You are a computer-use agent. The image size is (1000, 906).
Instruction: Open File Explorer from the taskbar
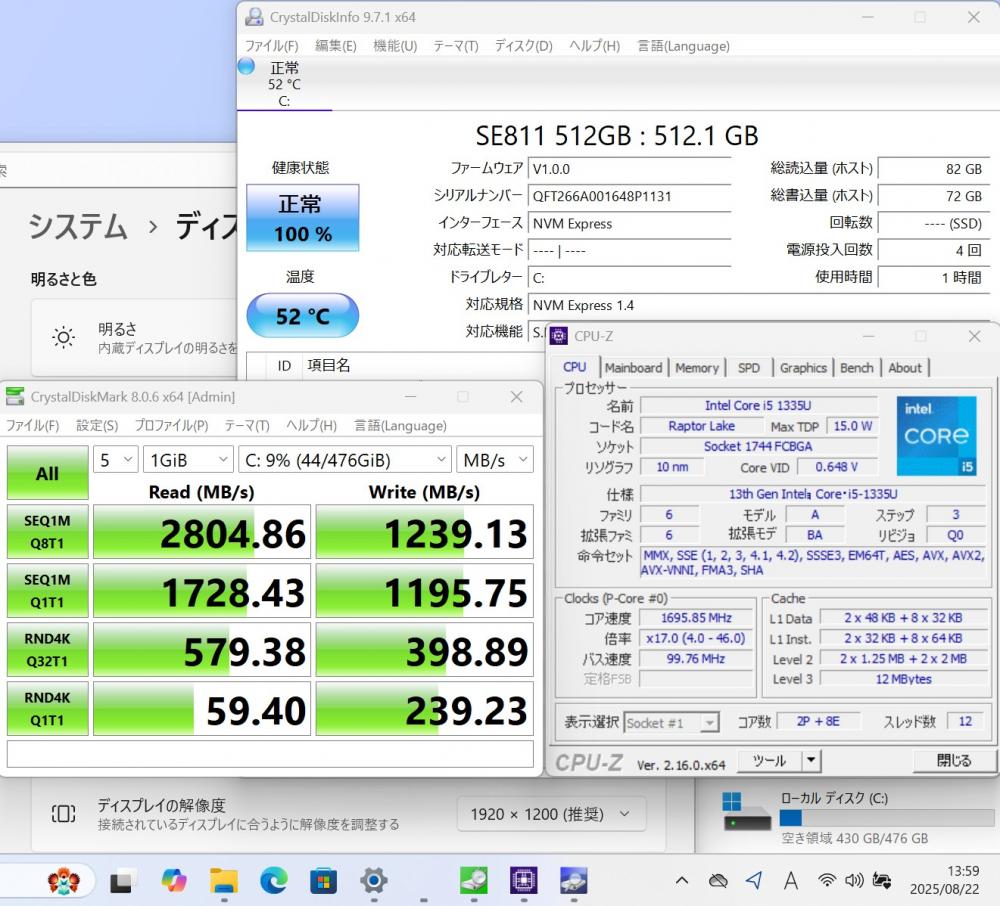[x=224, y=880]
